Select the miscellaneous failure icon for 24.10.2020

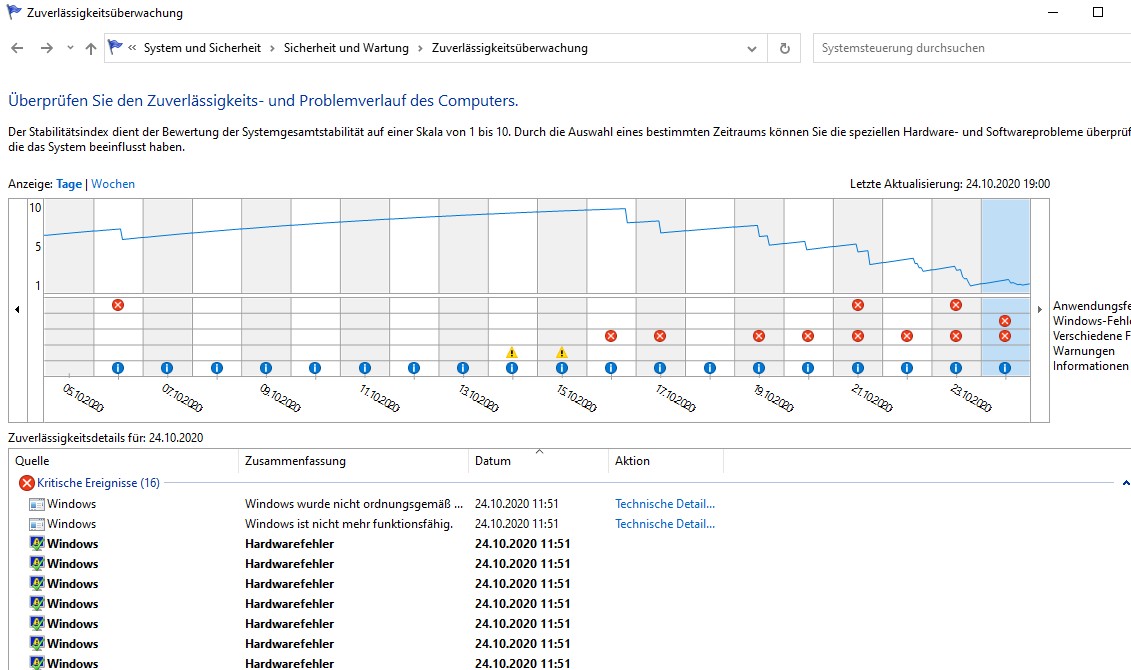[1005, 336]
